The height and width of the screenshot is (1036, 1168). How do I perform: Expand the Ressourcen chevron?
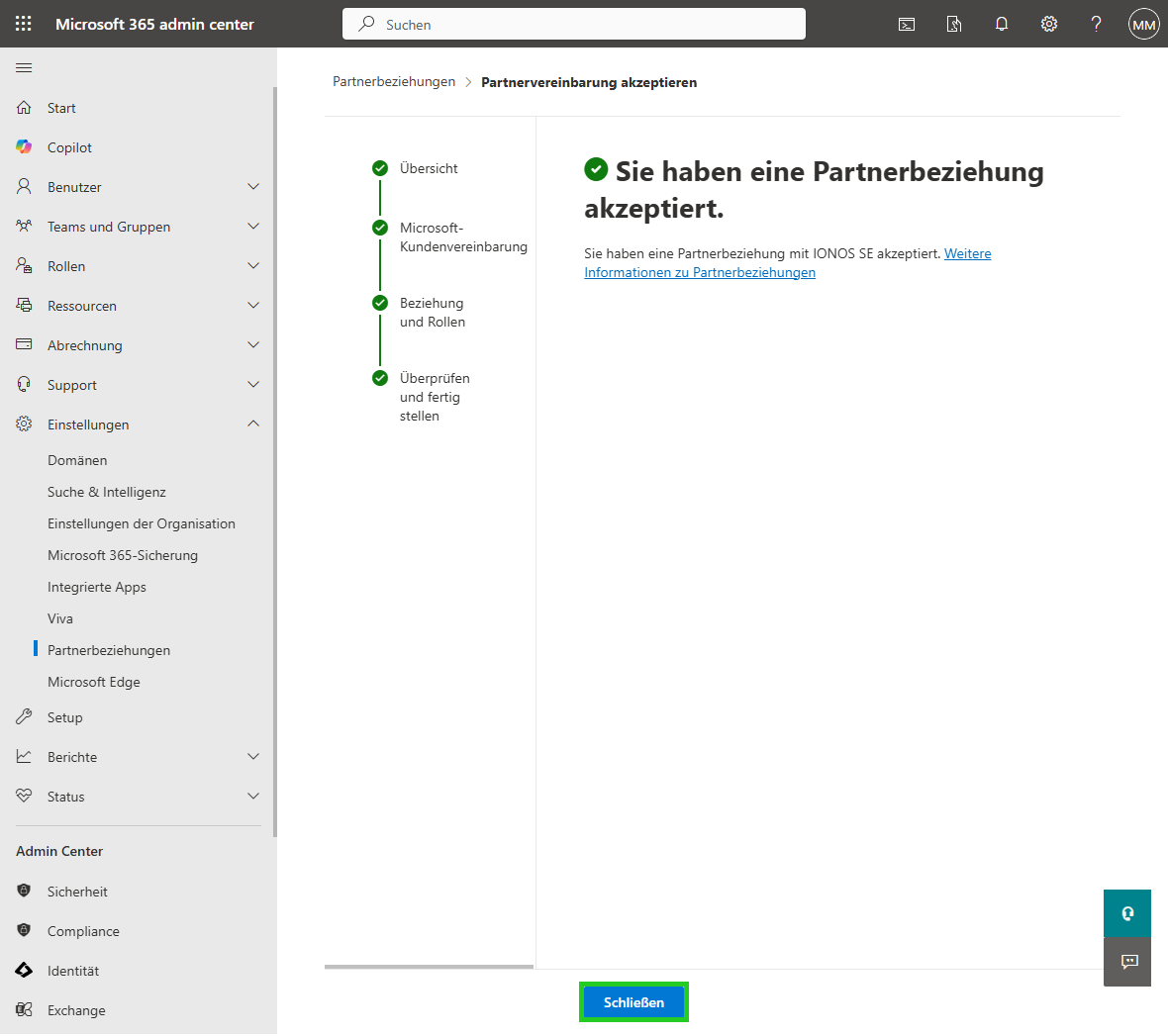tap(253, 306)
